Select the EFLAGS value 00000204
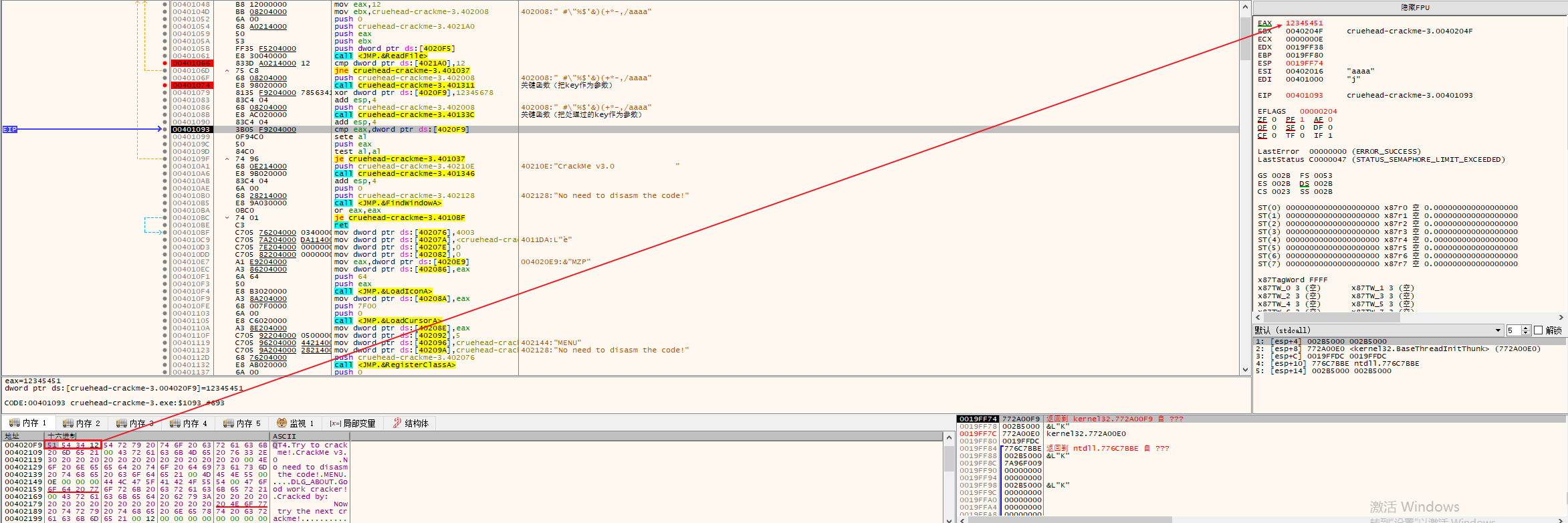This screenshot has height=523, width=1568. click(1319, 112)
